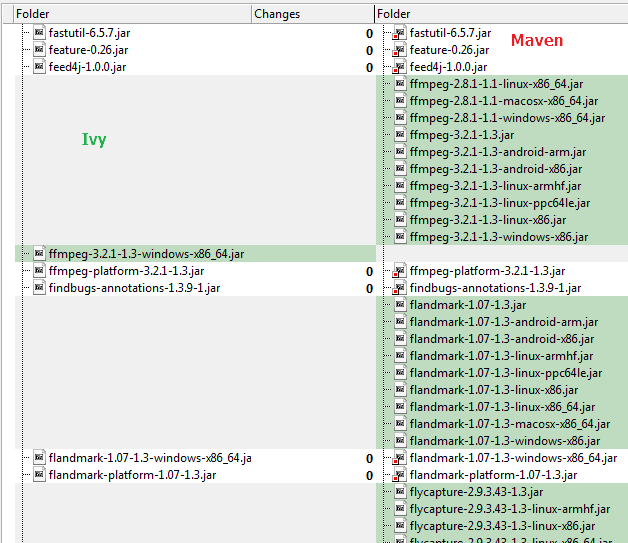The image size is (628, 543).
Task: Click the right pane Folder column header
Action: click(x=501, y=14)
